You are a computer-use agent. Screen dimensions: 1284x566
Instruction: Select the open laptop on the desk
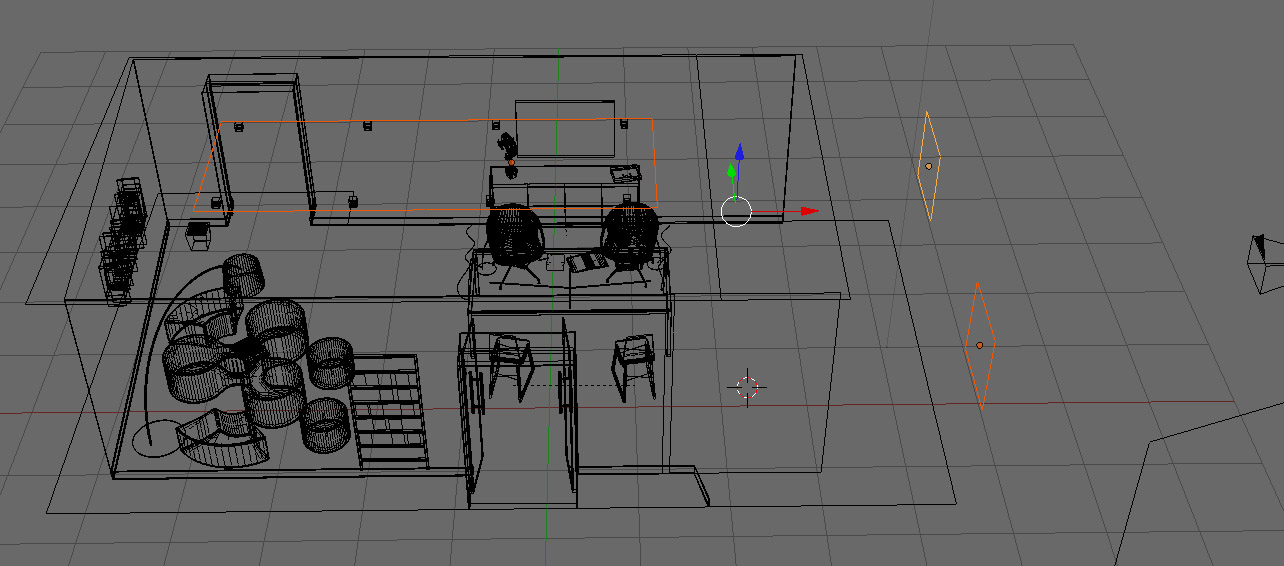586,262
